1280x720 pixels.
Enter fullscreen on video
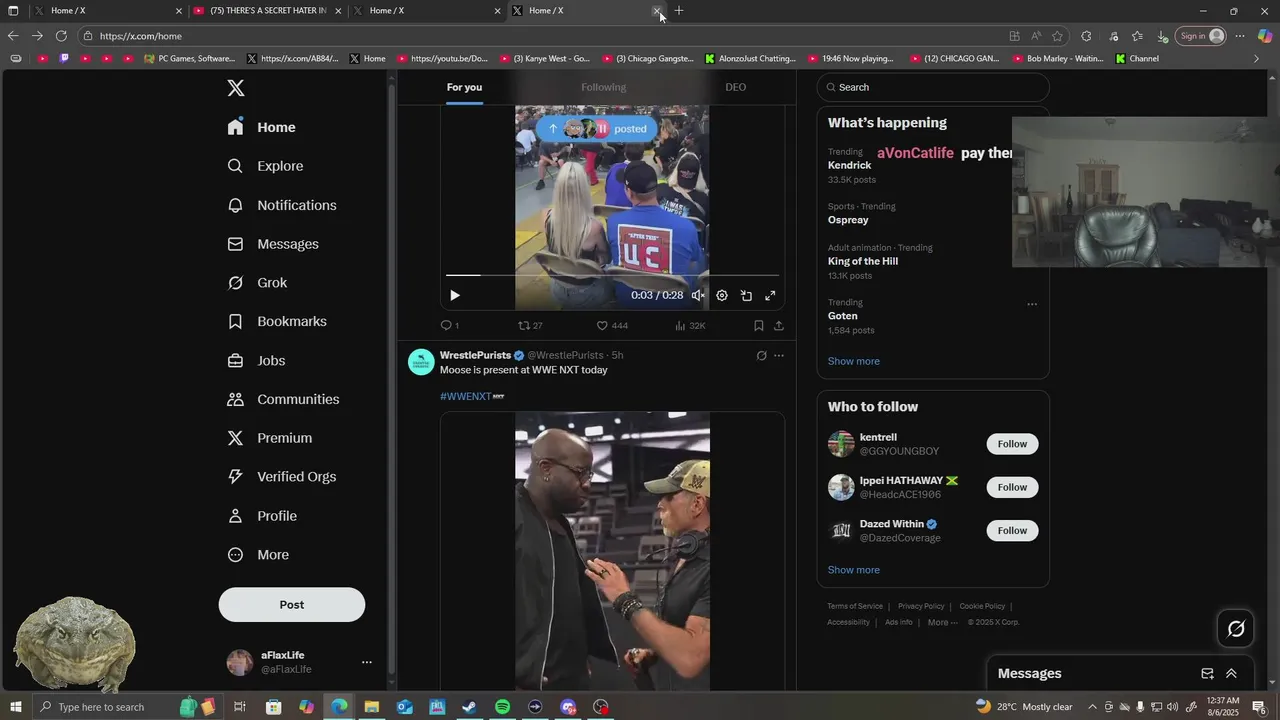tap(770, 296)
